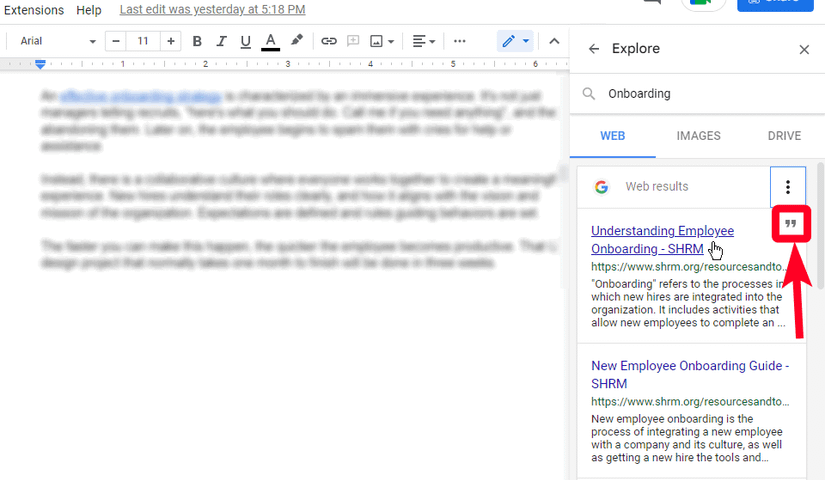
Task: Click the cite as footnote quote icon
Action: [x=791, y=226]
